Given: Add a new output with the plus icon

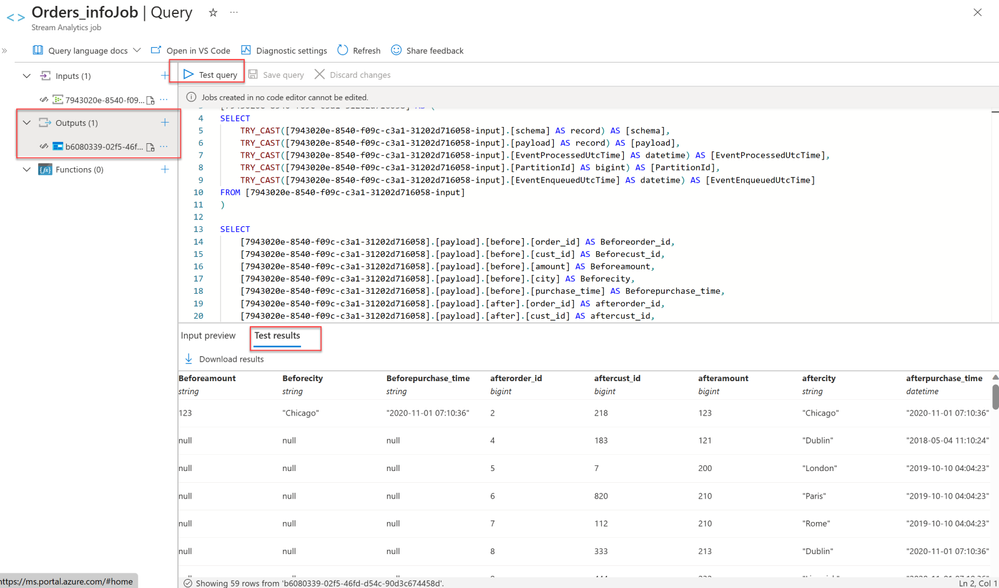Looking at the screenshot, I should pyautogui.click(x=165, y=122).
